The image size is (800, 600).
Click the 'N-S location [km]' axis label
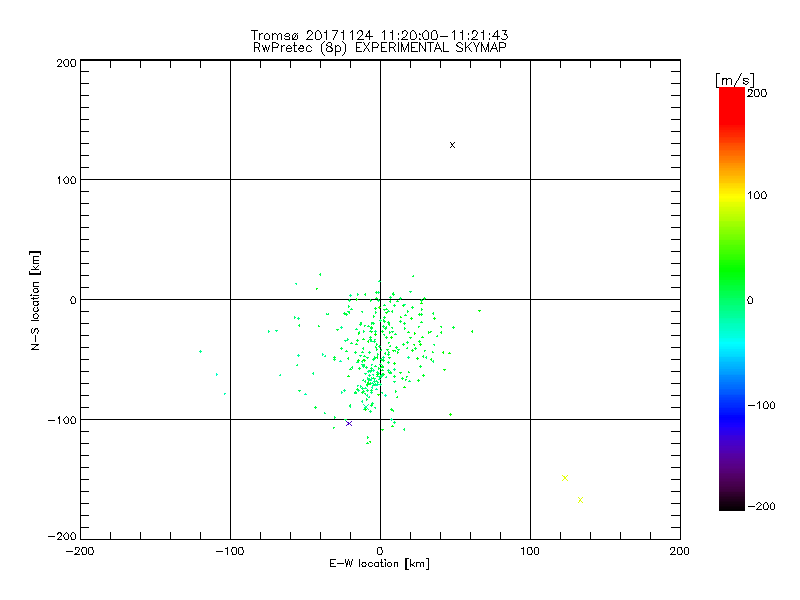click(35, 300)
